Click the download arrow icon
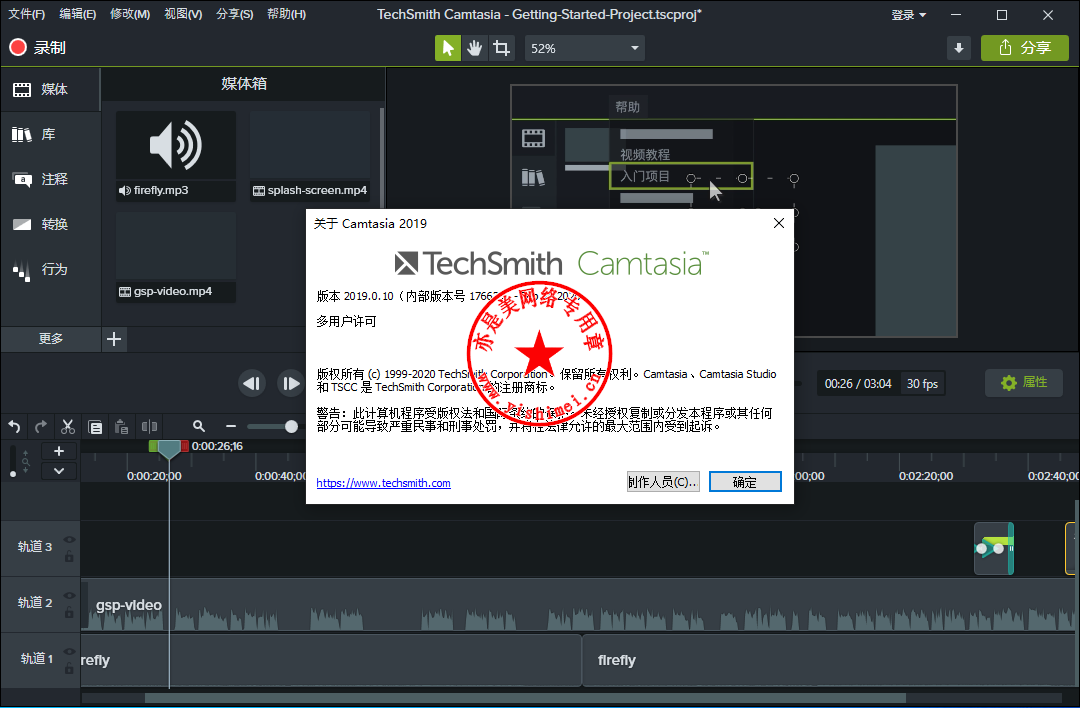The image size is (1080, 708). (x=958, y=48)
